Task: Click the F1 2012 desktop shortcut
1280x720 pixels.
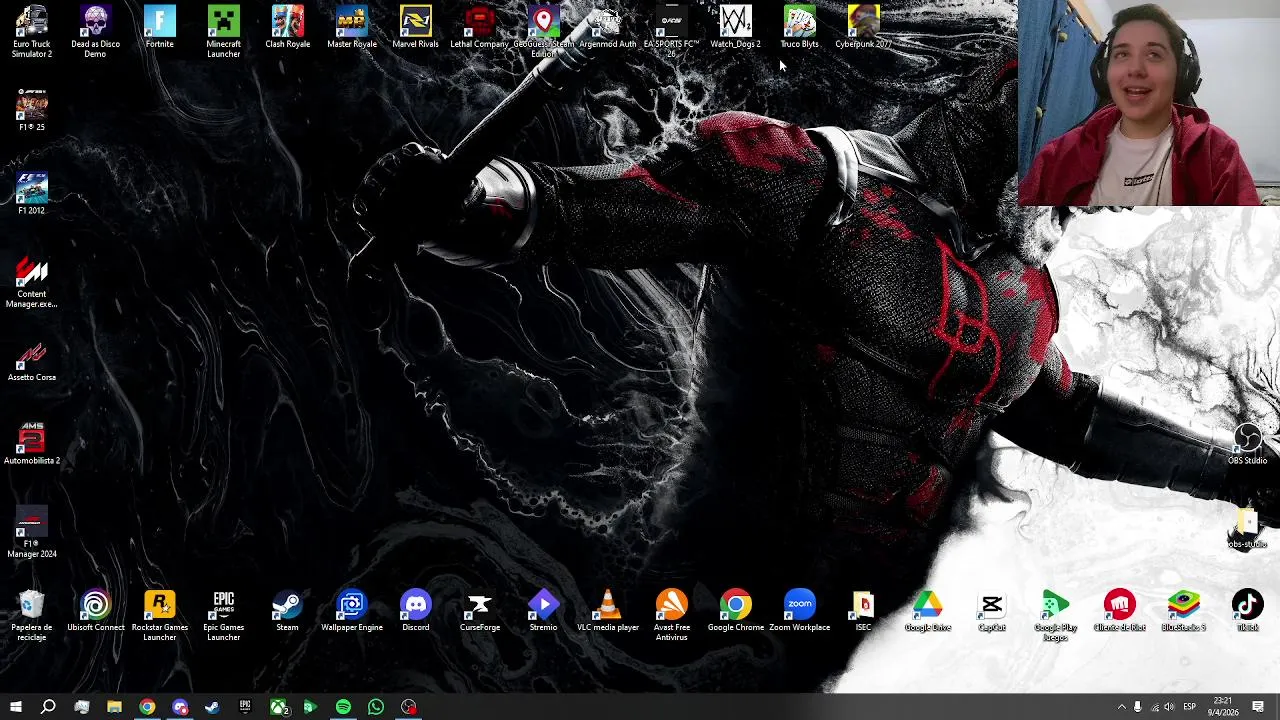Action: pyautogui.click(x=32, y=193)
